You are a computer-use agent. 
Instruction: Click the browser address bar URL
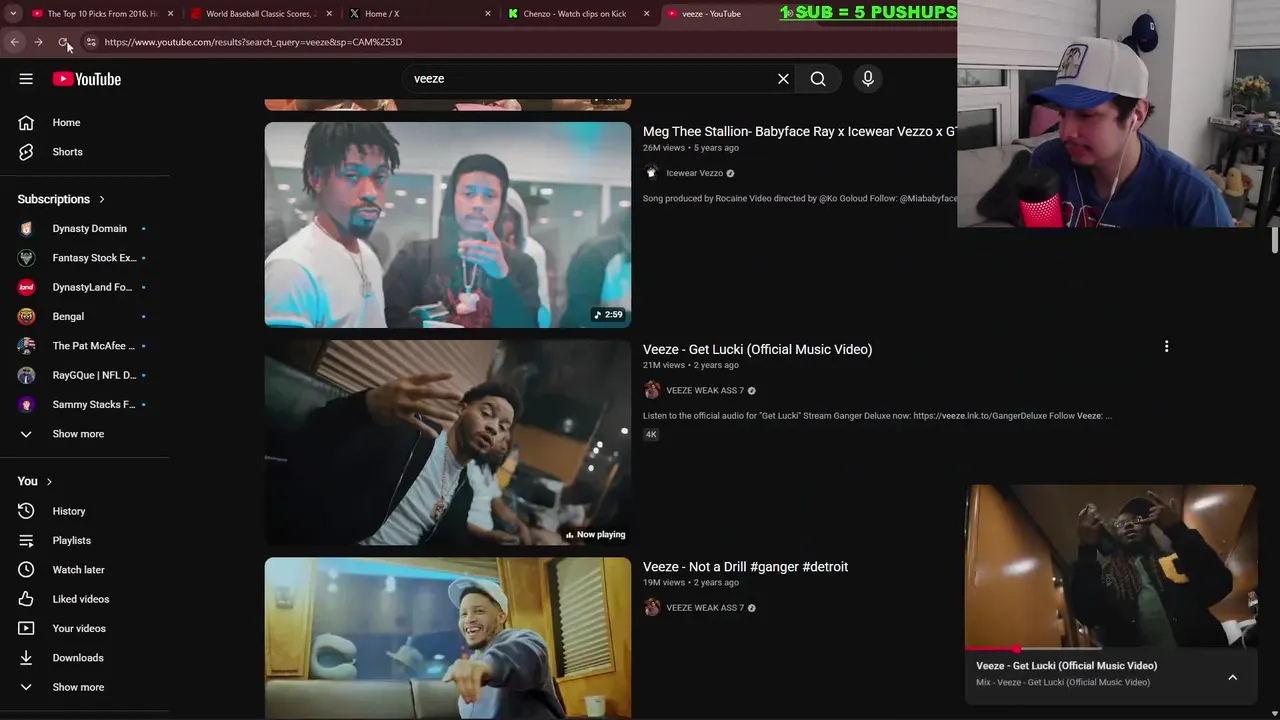tap(253, 42)
